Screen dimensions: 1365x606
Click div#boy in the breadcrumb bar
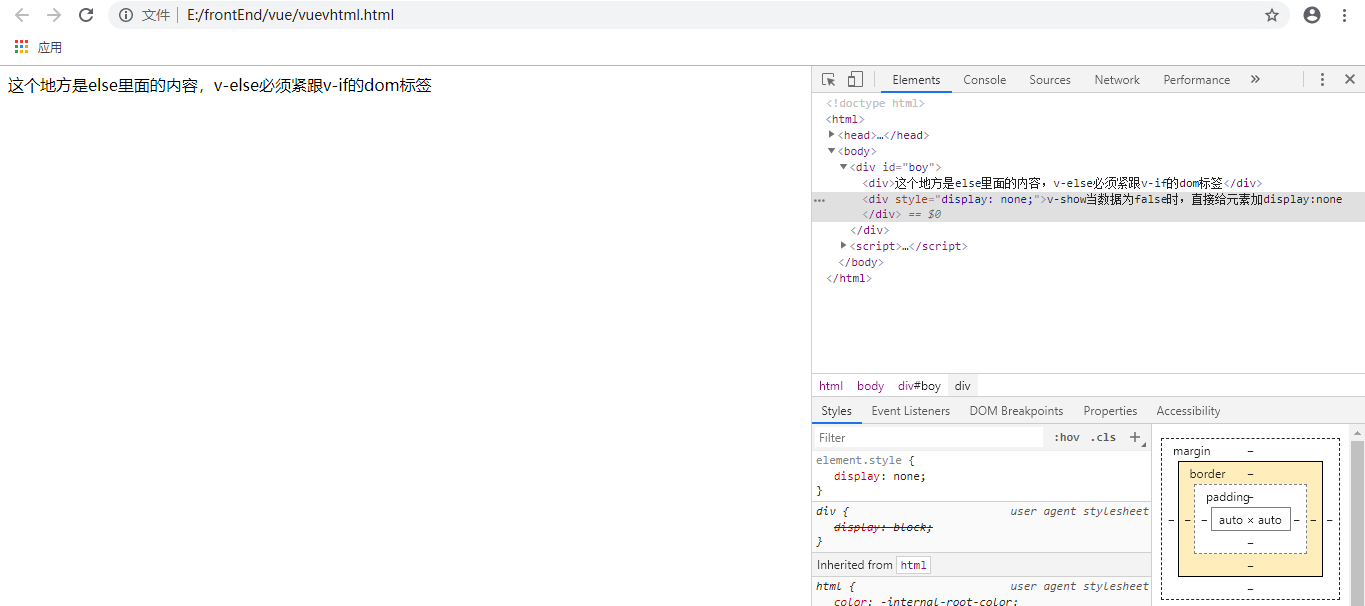coord(919,386)
